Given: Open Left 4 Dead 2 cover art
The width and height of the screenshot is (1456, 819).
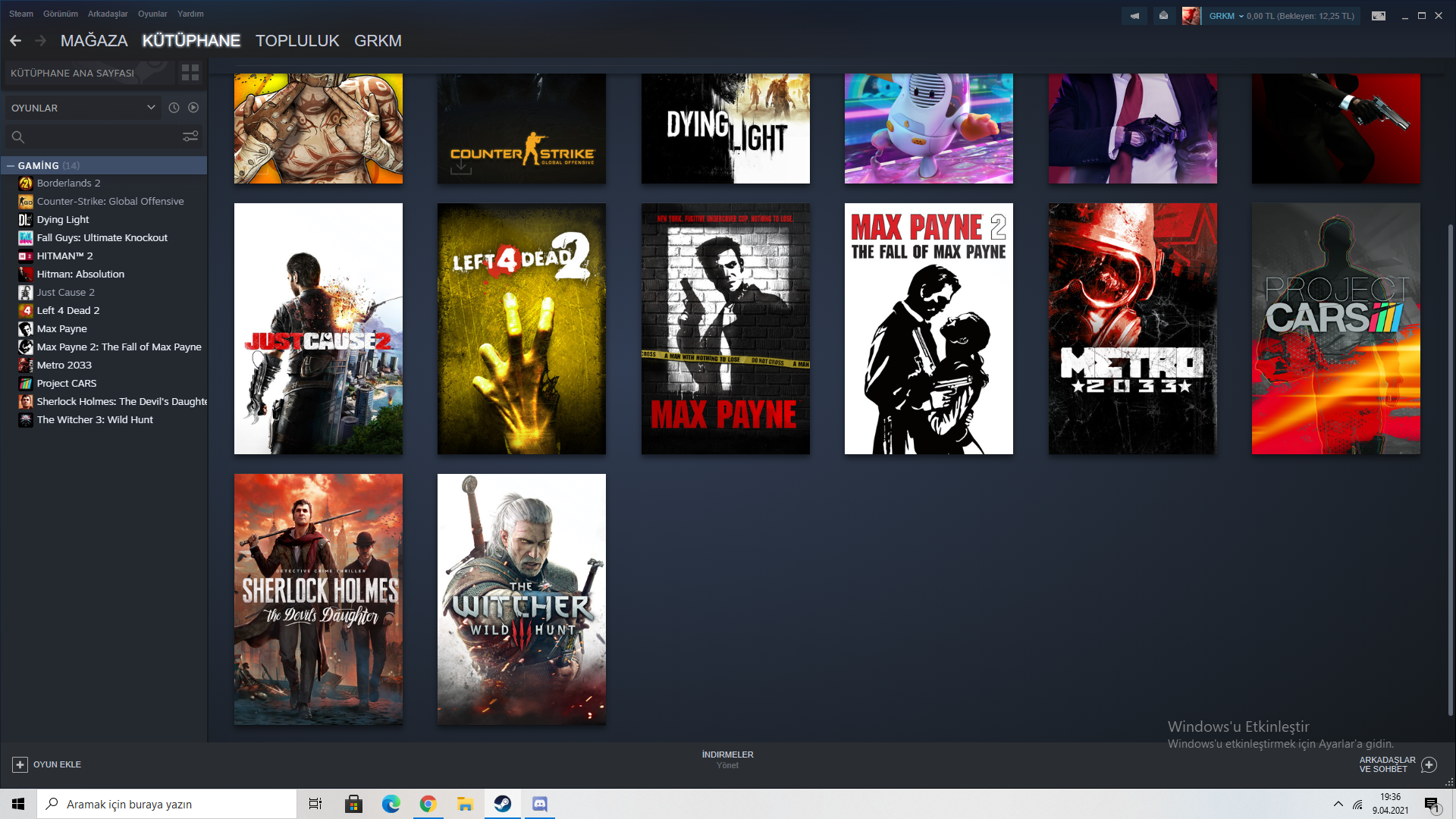Looking at the screenshot, I should pyautogui.click(x=522, y=328).
